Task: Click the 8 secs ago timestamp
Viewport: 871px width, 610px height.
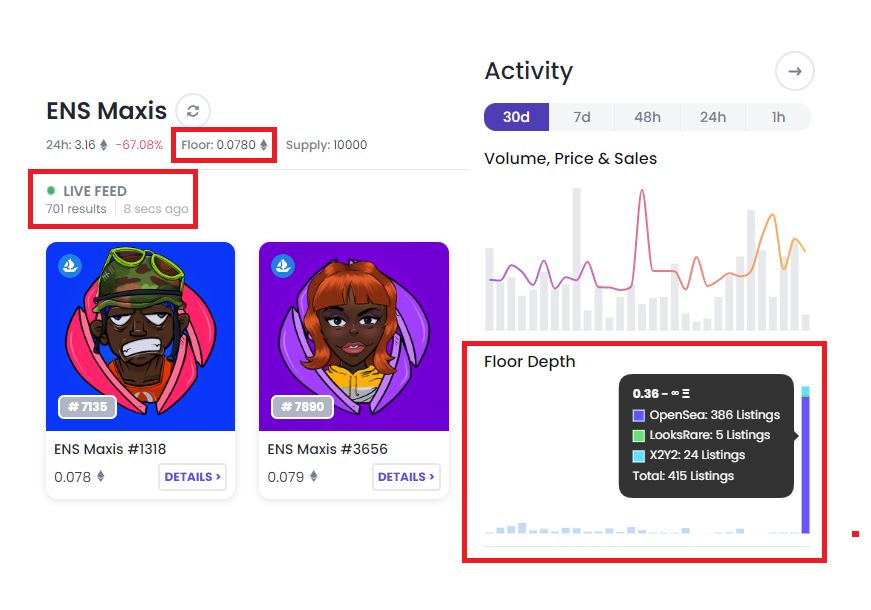Action: [156, 209]
